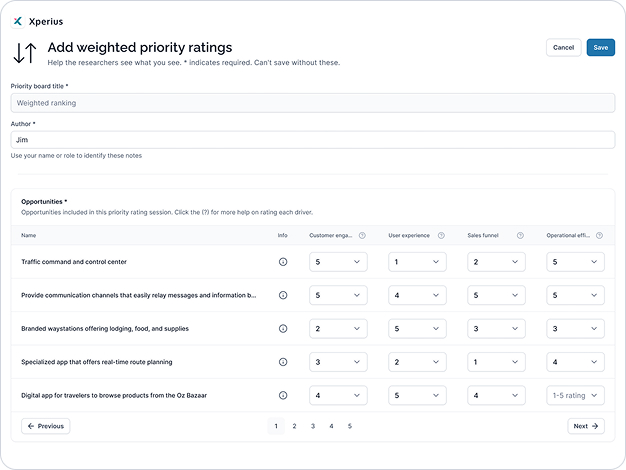Open Sales funnel rating for Digital app row

click(496, 395)
